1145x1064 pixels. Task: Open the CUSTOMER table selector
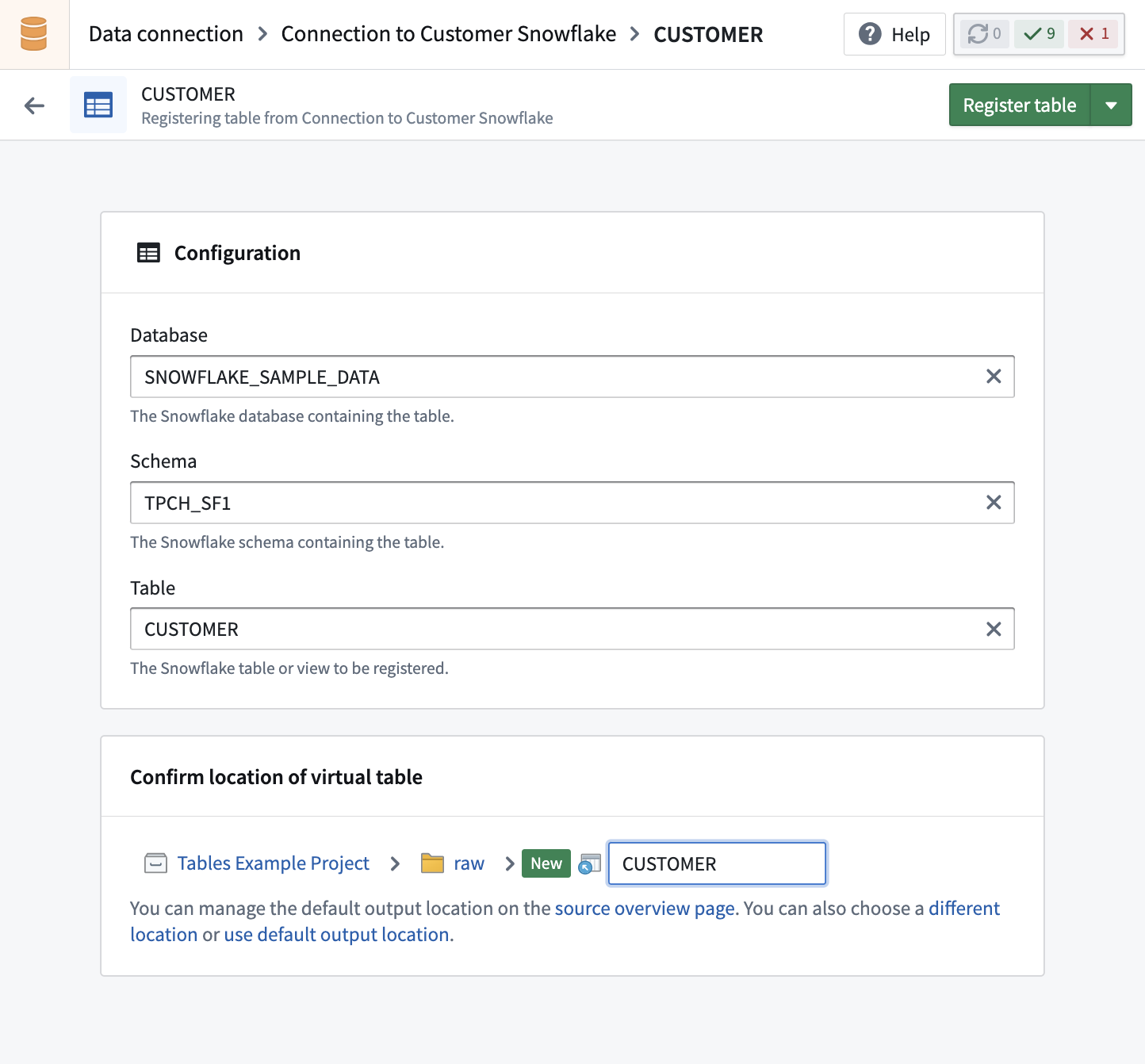pyautogui.click(x=572, y=629)
